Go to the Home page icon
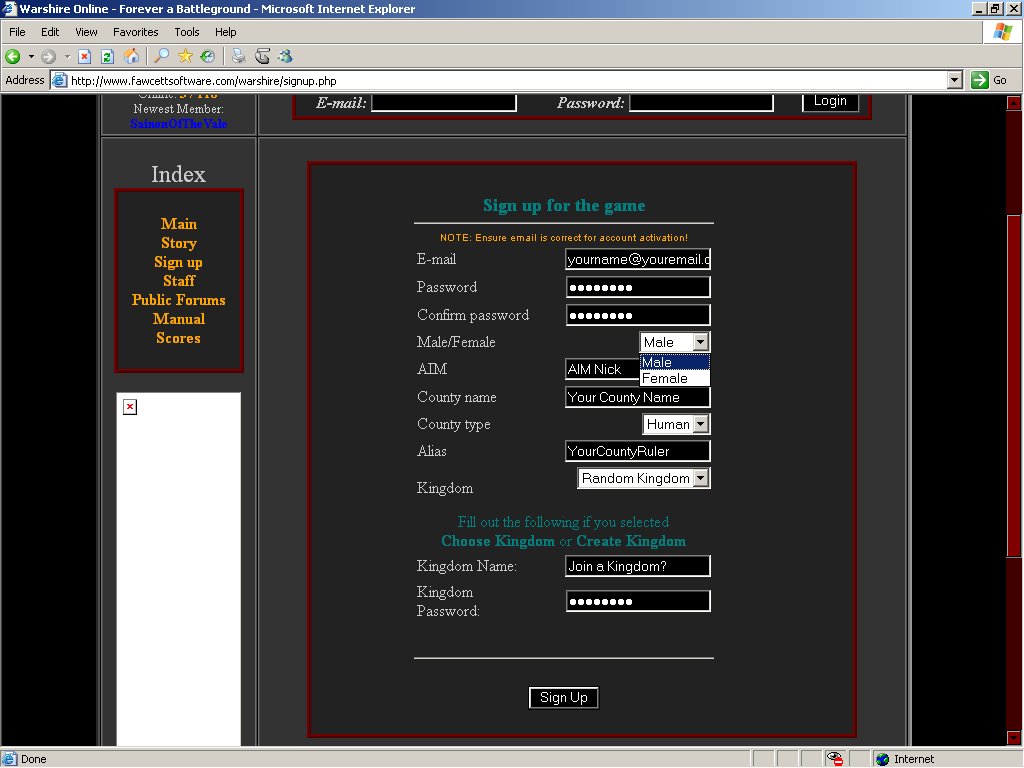1024x768 pixels. (130, 56)
